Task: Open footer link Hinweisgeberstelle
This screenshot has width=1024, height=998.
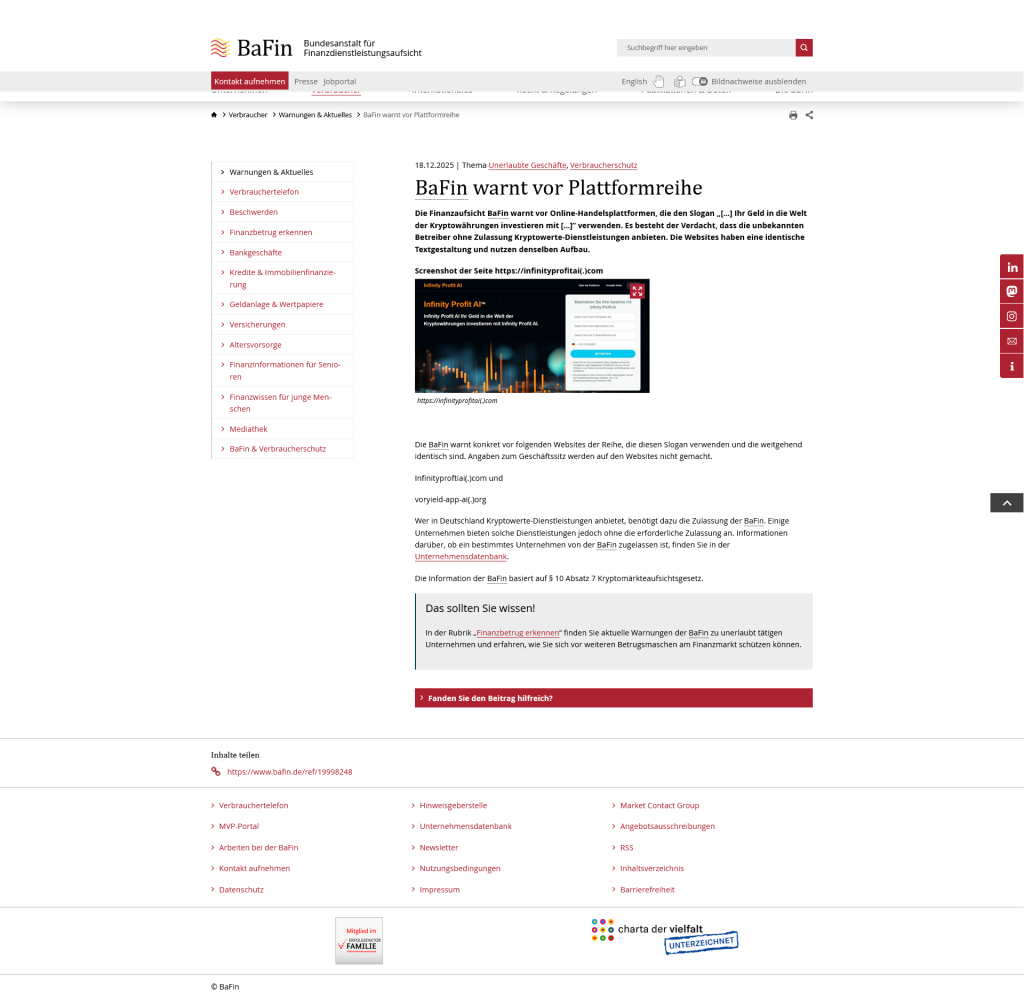Action: click(x=453, y=805)
